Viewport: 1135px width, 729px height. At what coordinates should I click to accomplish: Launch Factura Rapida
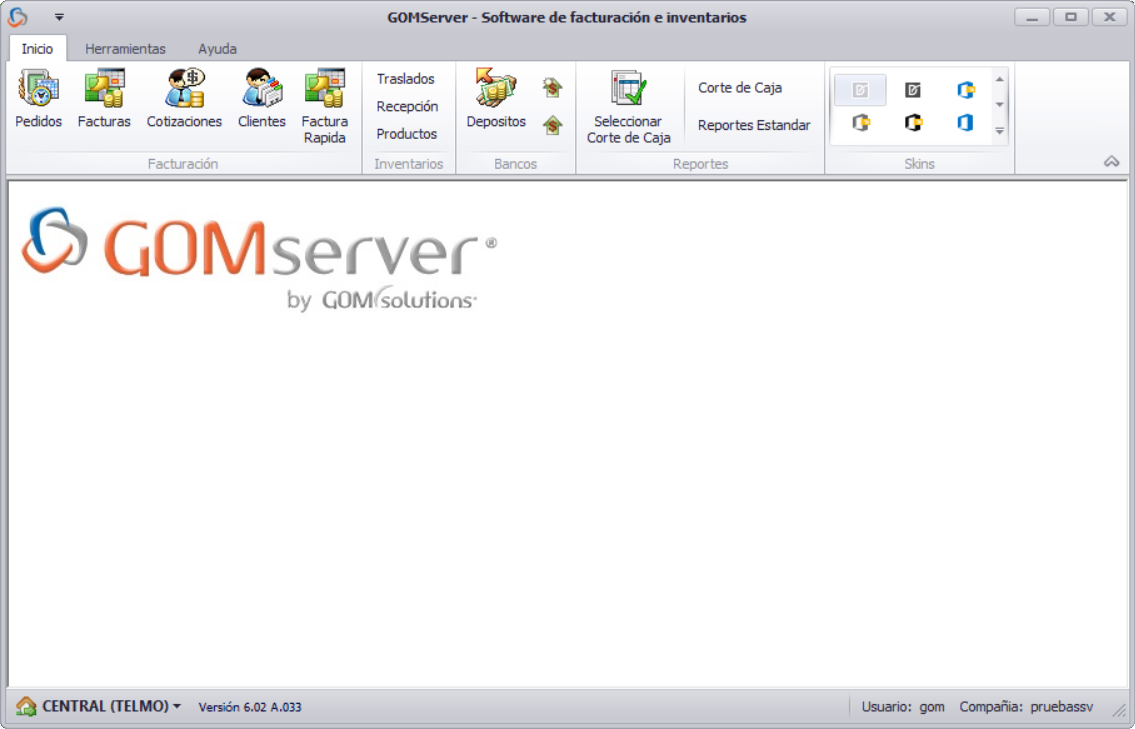click(324, 105)
